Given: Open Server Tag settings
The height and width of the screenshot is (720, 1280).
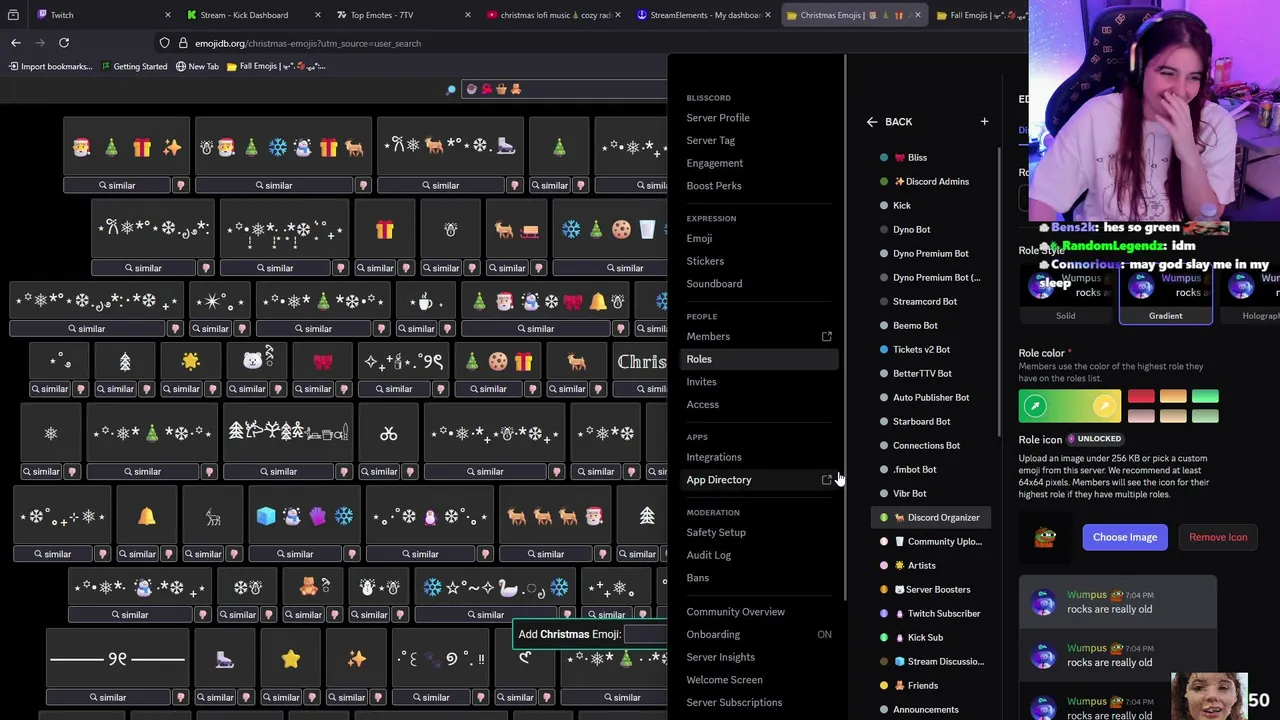Looking at the screenshot, I should 711,140.
